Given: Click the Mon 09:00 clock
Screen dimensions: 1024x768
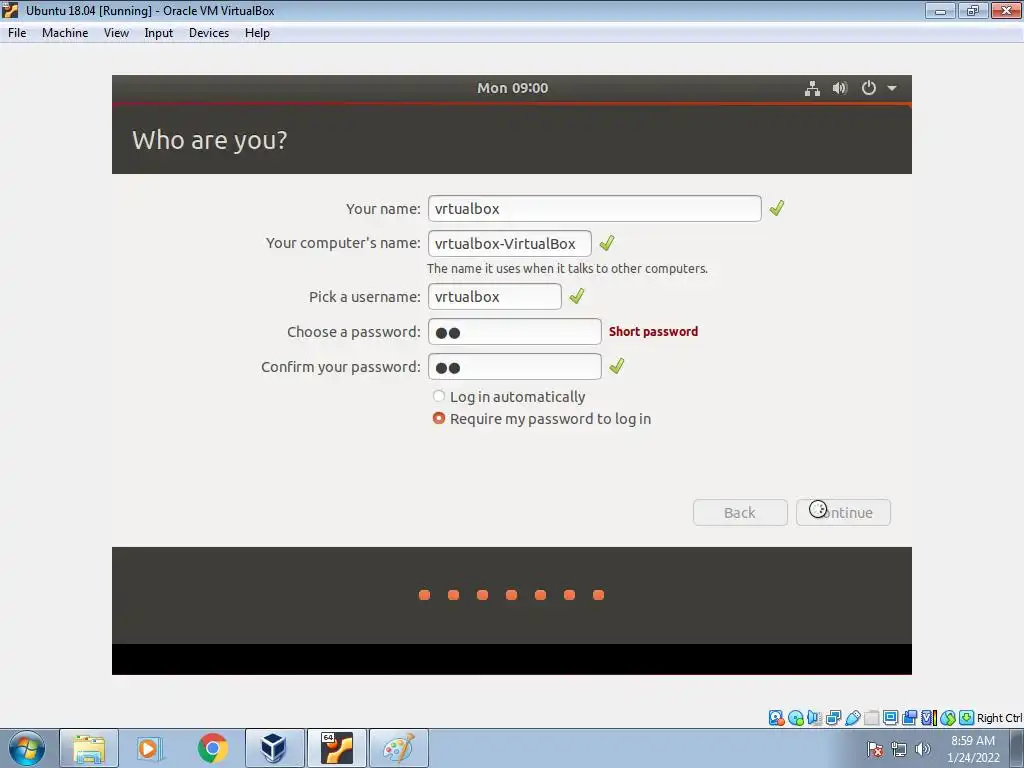Looking at the screenshot, I should pos(513,88).
